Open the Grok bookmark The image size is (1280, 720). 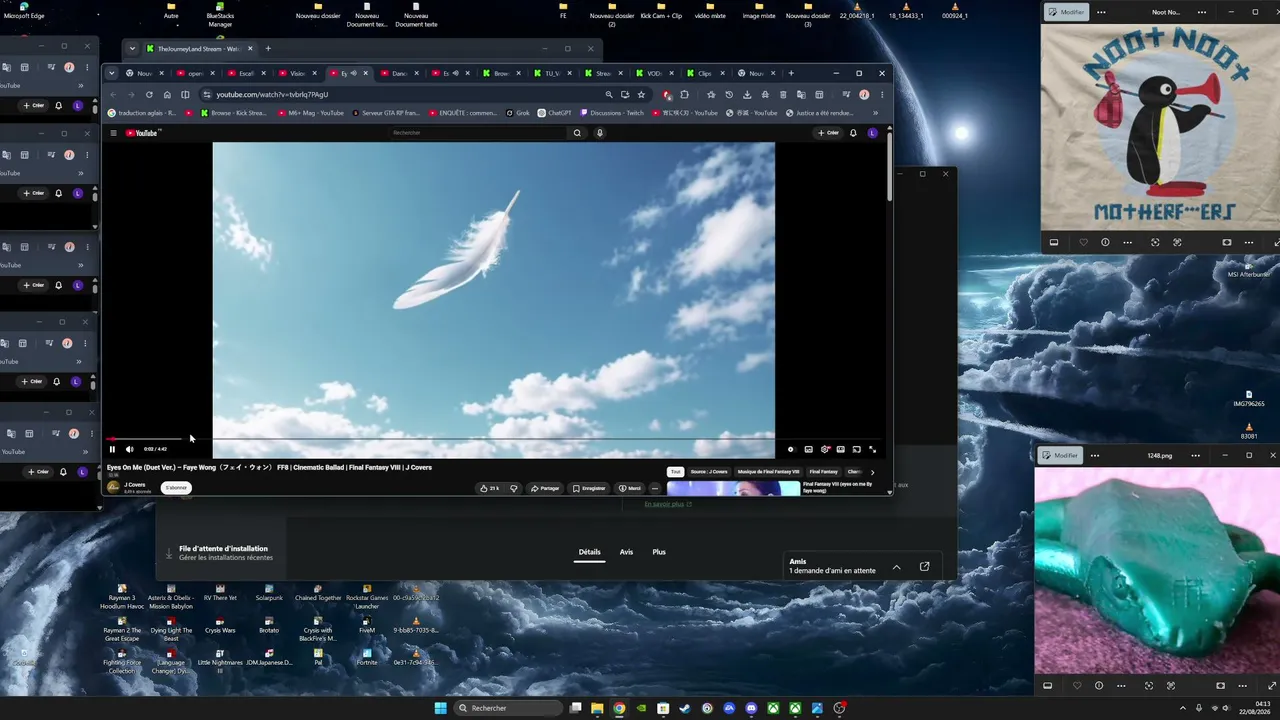[517, 113]
